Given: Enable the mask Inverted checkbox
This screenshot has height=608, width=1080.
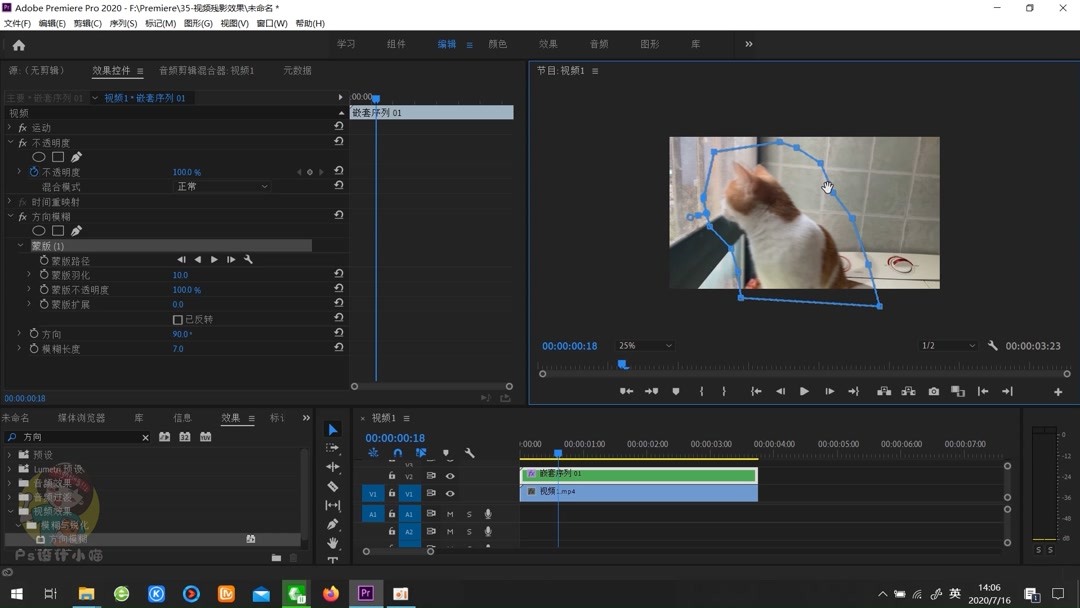Looking at the screenshot, I should (178, 320).
